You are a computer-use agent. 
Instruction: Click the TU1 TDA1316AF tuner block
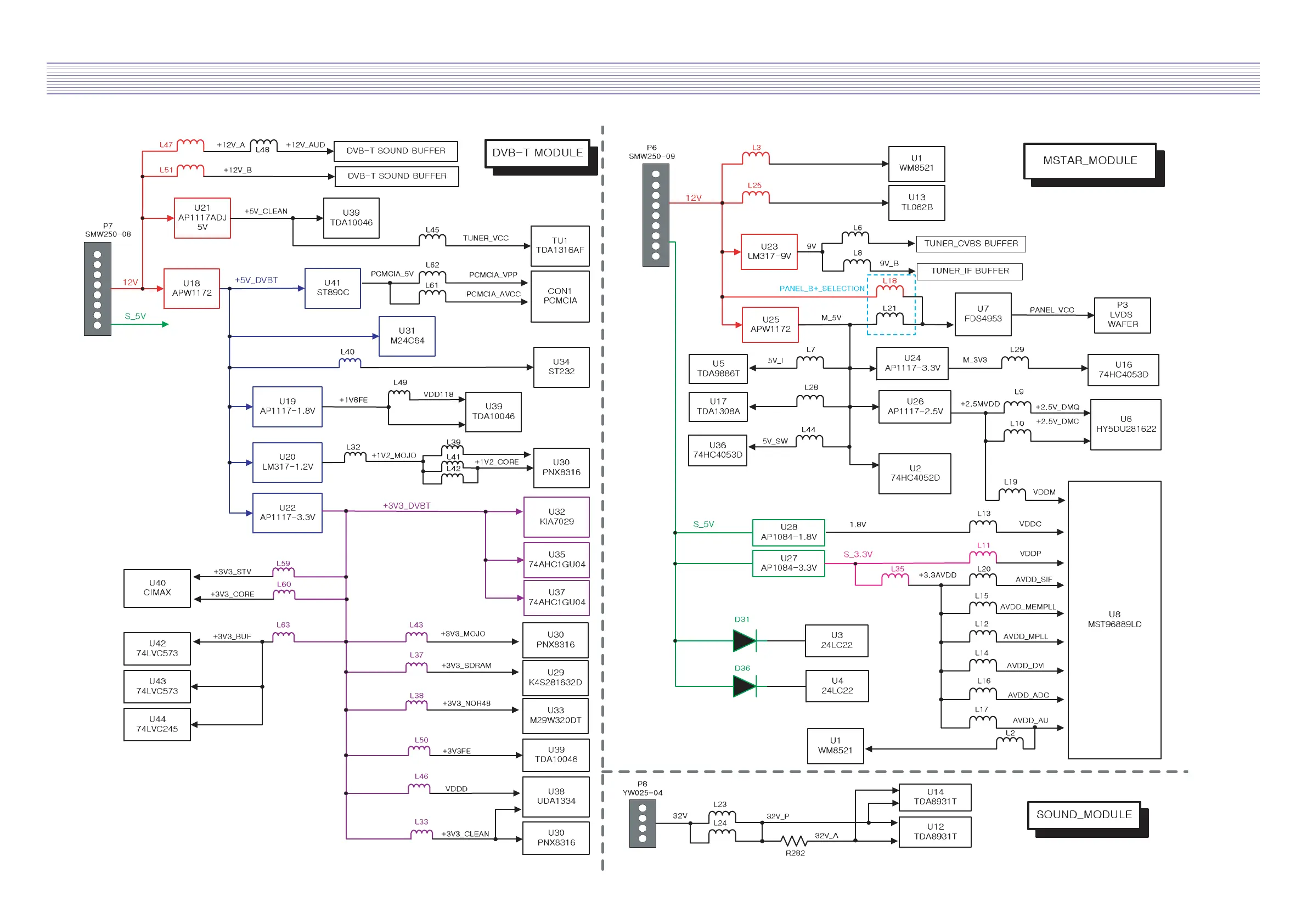point(560,246)
